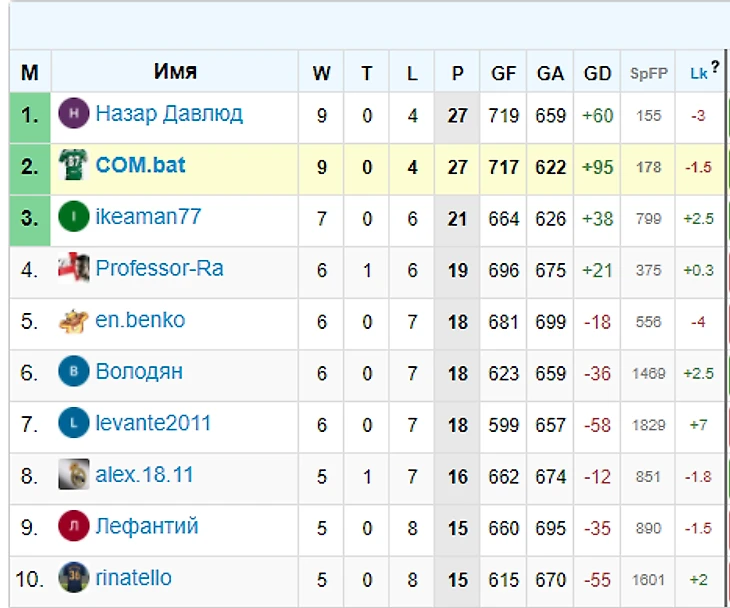This screenshot has width=730, height=608.
Task: Open the ikeaman77 profile link
Action: click(148, 217)
